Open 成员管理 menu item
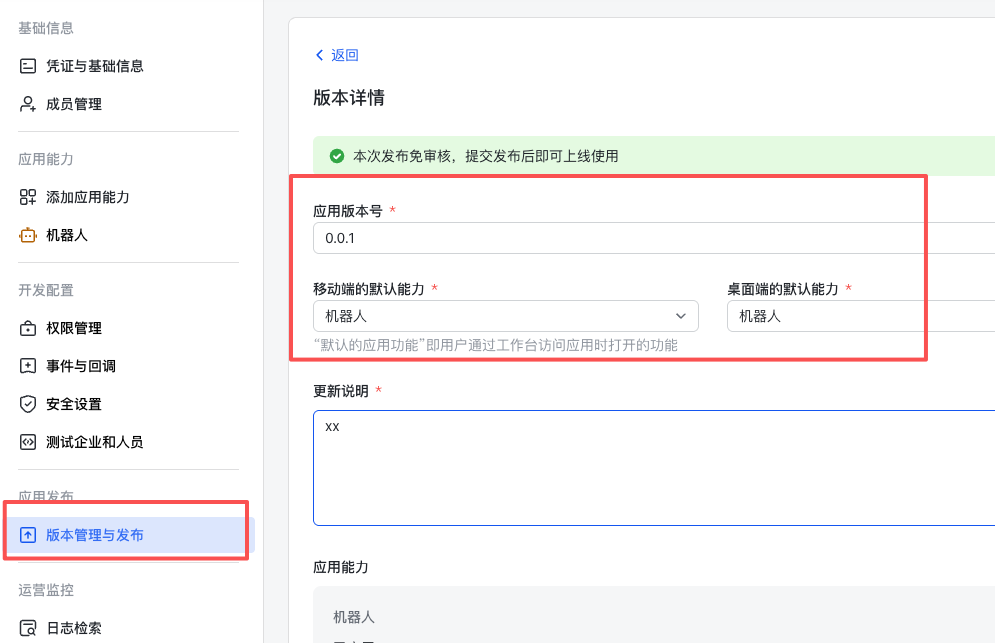Viewport: 995px width, 643px height. point(74,104)
